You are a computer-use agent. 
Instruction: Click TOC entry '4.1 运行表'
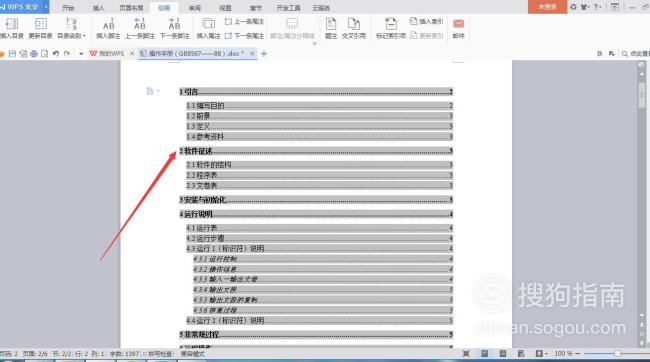tap(319, 228)
